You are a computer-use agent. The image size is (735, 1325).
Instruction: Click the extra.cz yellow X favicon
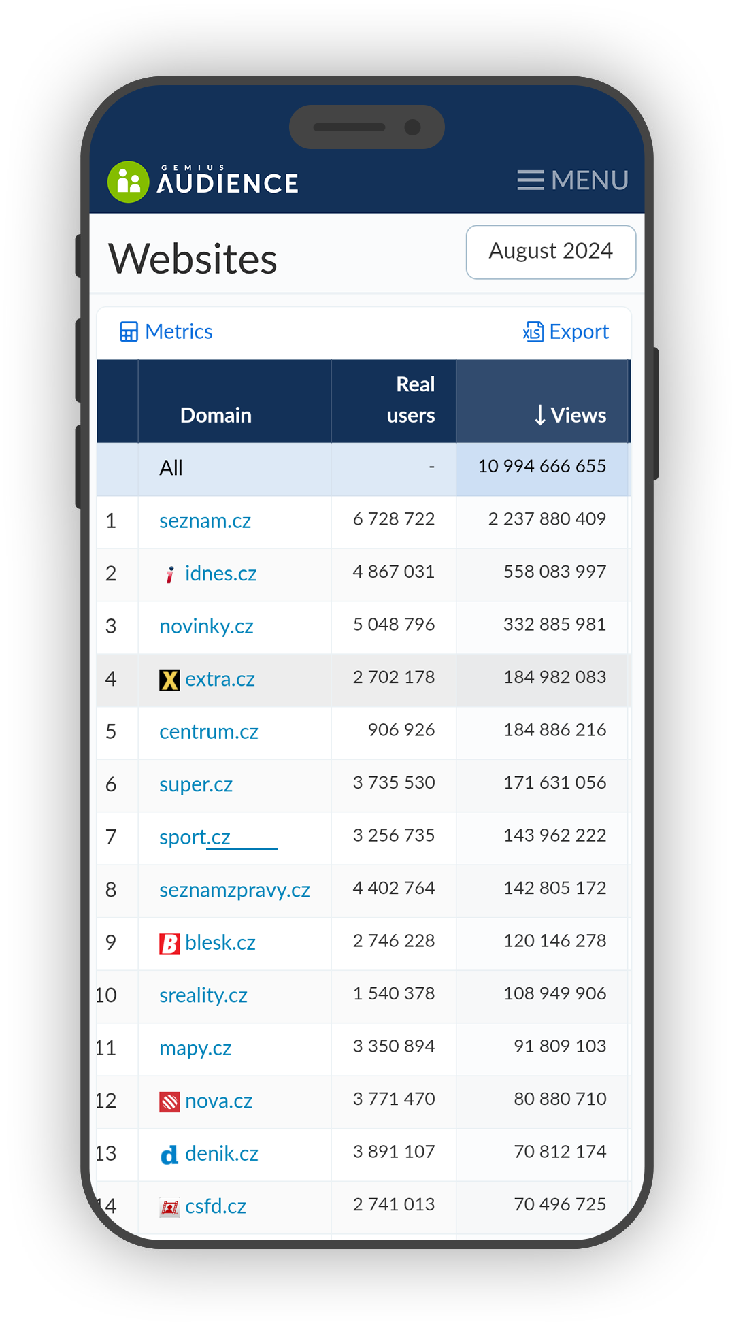(x=169, y=680)
